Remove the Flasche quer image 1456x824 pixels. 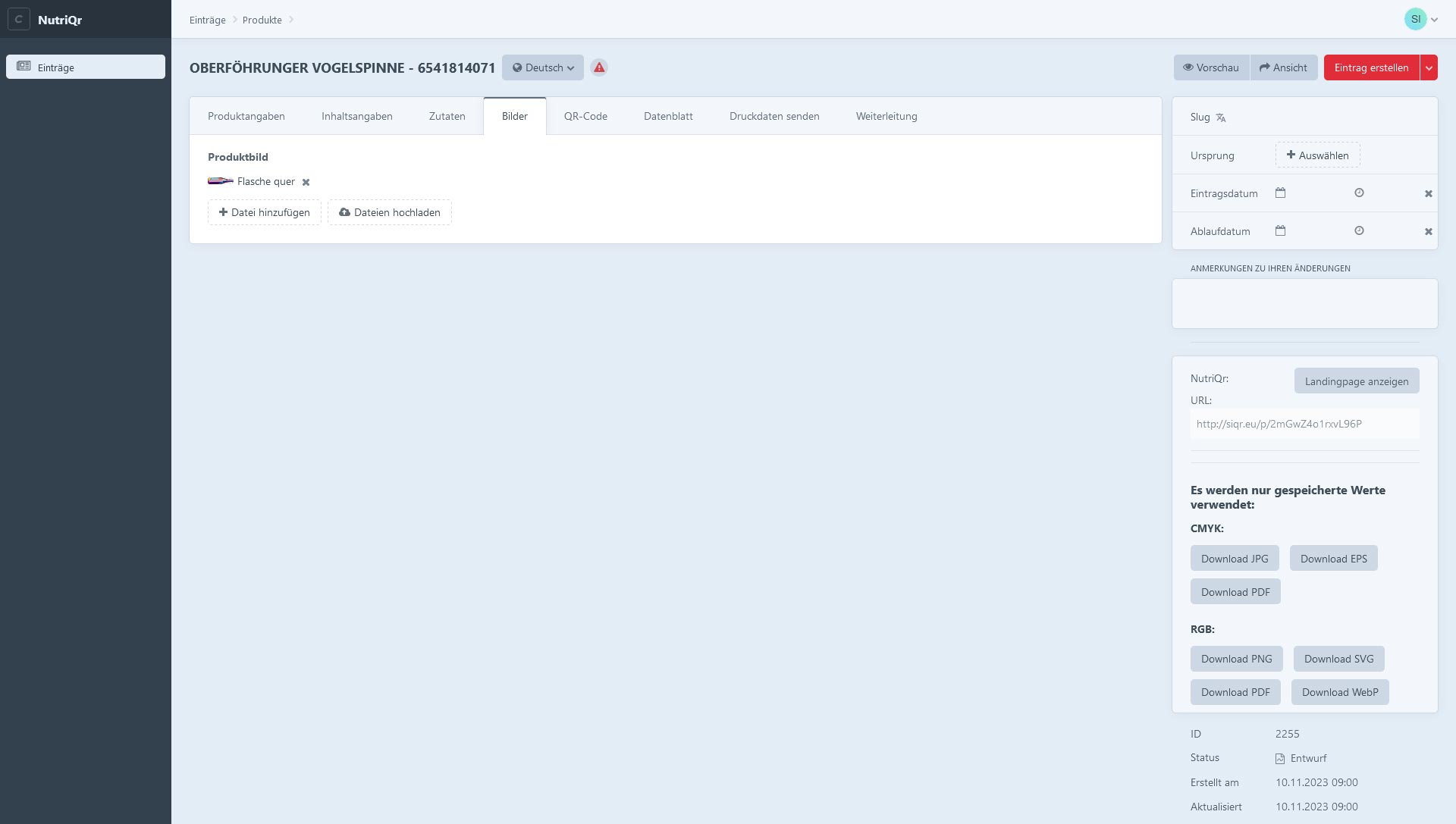[x=306, y=182]
